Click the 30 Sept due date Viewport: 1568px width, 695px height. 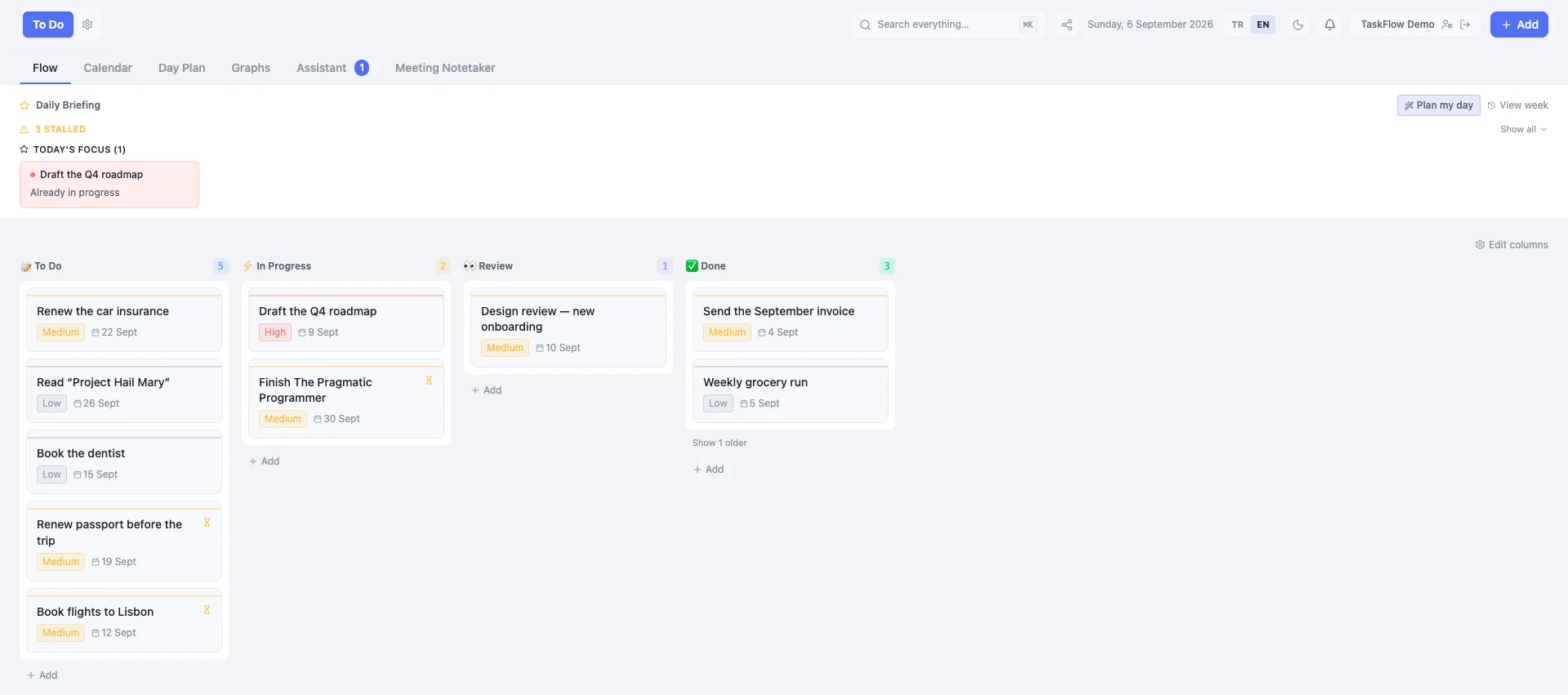[336, 419]
